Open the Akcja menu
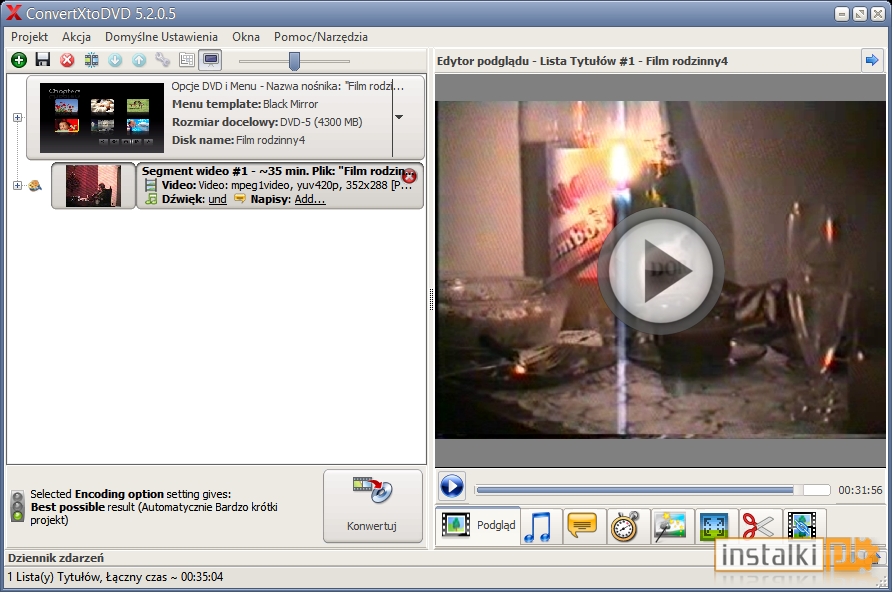Image resolution: width=892 pixels, height=592 pixels. coord(76,37)
